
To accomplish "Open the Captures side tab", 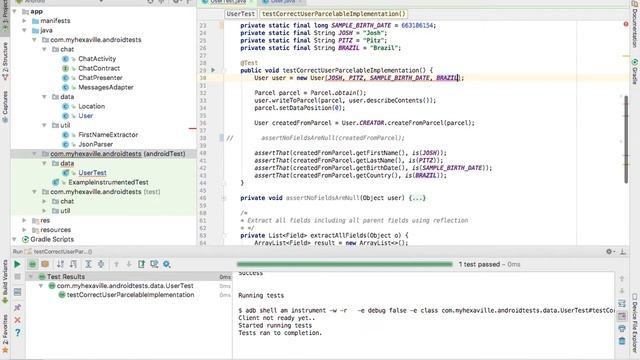I will click(x=5, y=106).
